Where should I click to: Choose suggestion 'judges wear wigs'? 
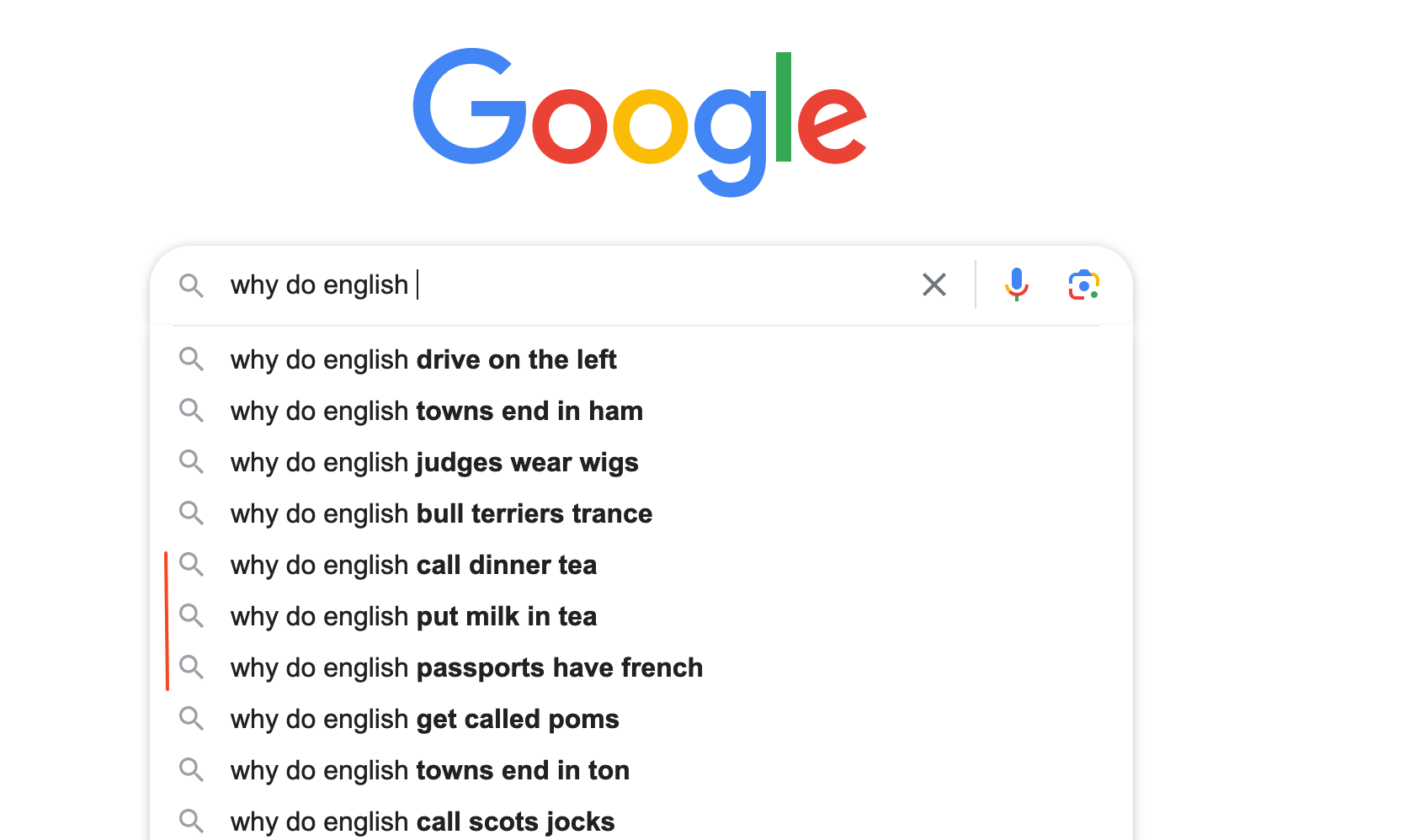click(x=641, y=462)
